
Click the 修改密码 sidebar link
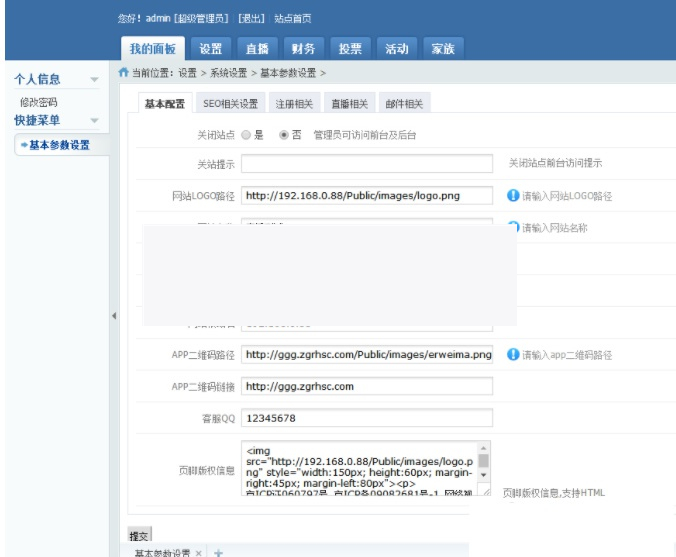pyautogui.click(x=39, y=102)
